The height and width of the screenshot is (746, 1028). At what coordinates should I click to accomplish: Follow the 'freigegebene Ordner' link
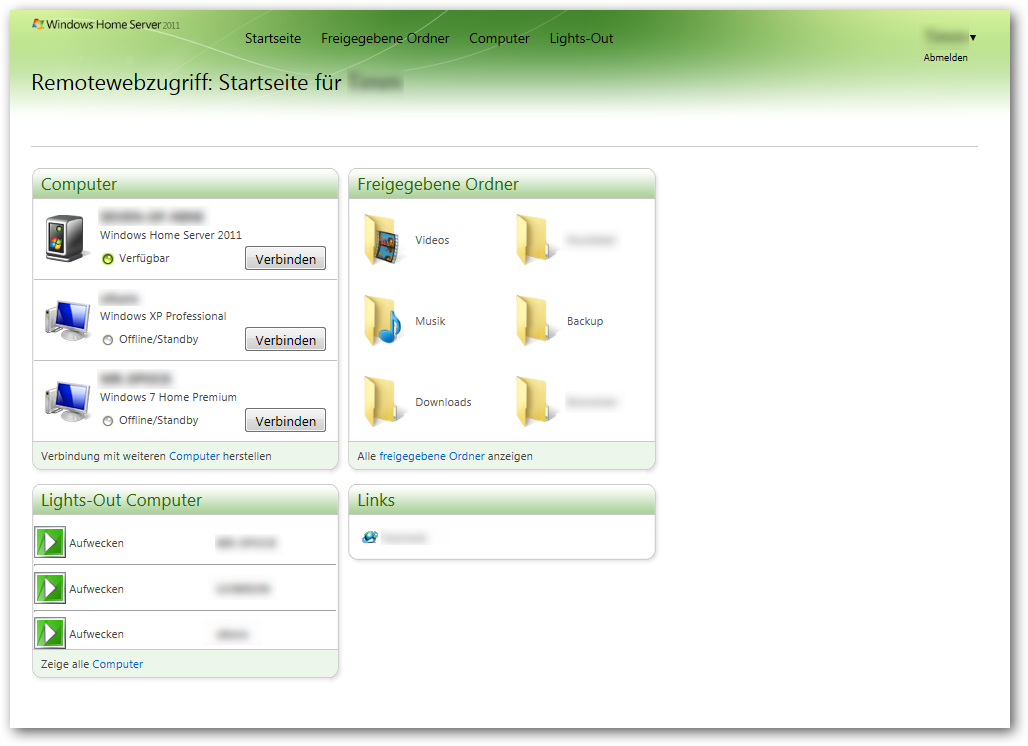[432, 456]
